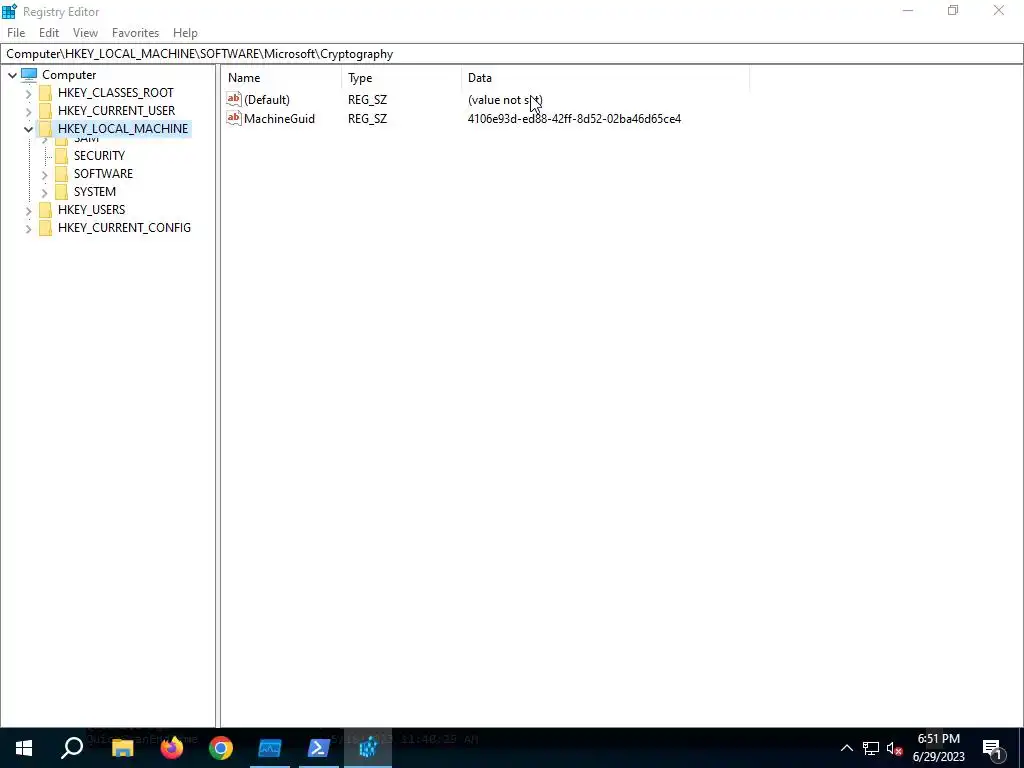This screenshot has width=1024, height=768.
Task: Select HKEY_USERS hive
Action: tap(91, 210)
